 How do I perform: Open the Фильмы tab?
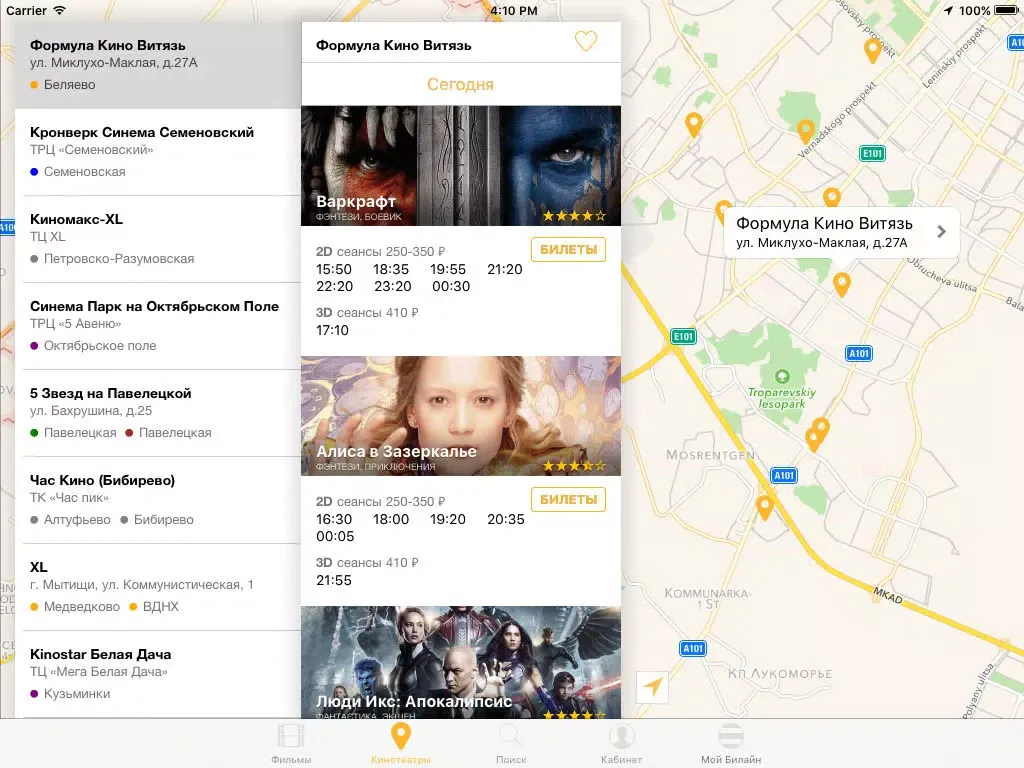[x=291, y=744]
